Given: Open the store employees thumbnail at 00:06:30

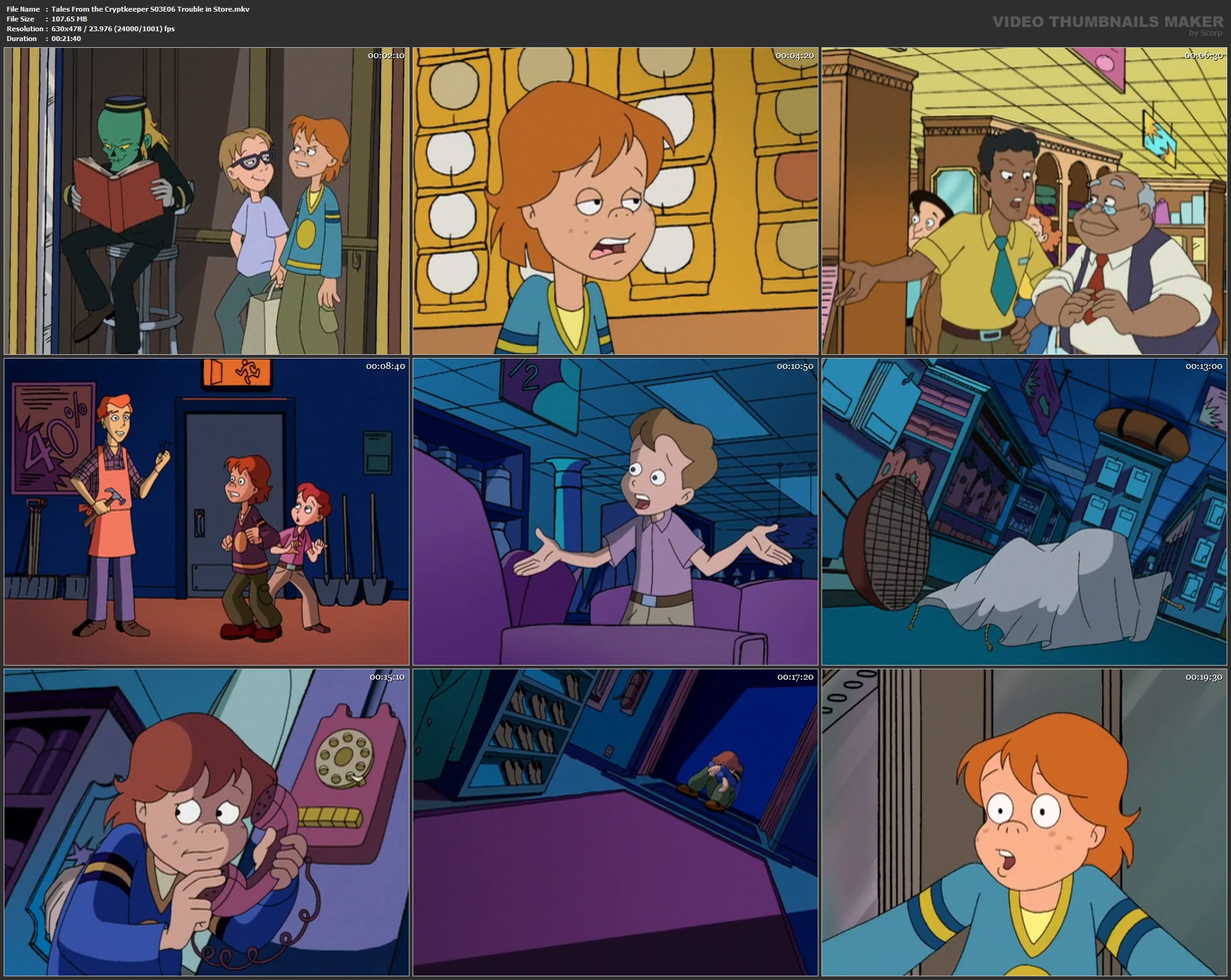Looking at the screenshot, I should pyautogui.click(x=1024, y=201).
